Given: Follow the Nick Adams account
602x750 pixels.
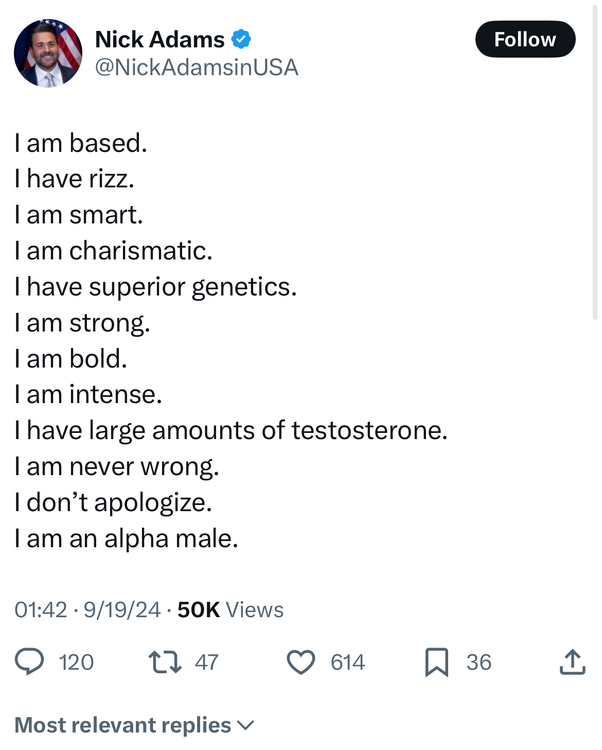Looking at the screenshot, I should tap(525, 40).
